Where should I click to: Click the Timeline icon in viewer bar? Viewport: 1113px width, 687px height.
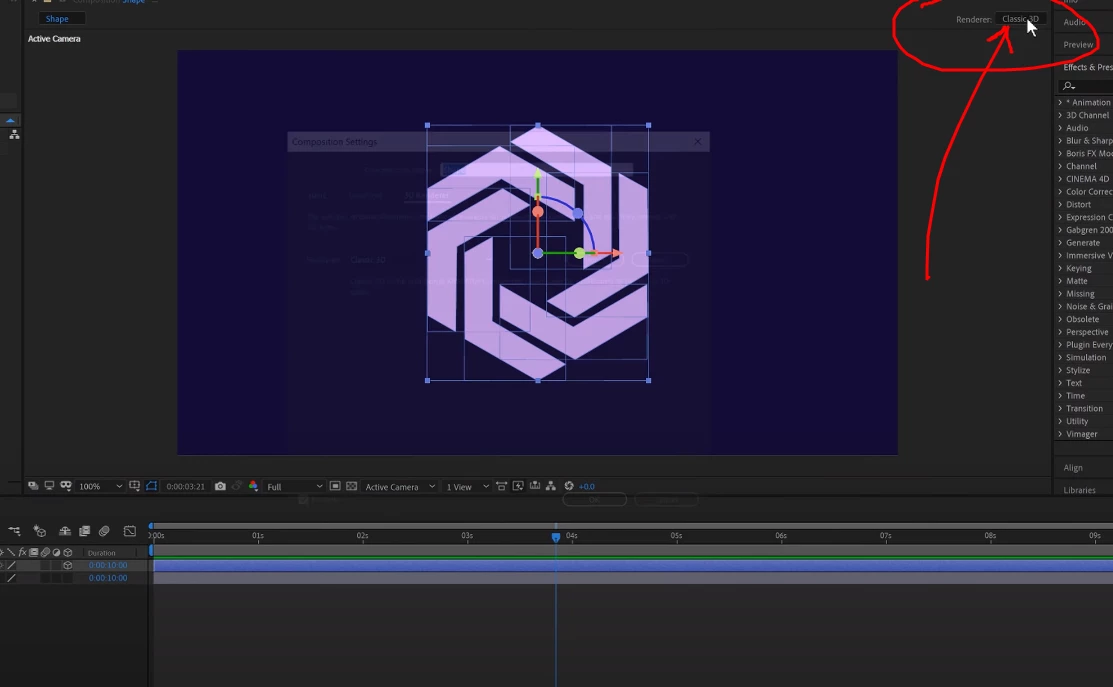click(x=534, y=486)
